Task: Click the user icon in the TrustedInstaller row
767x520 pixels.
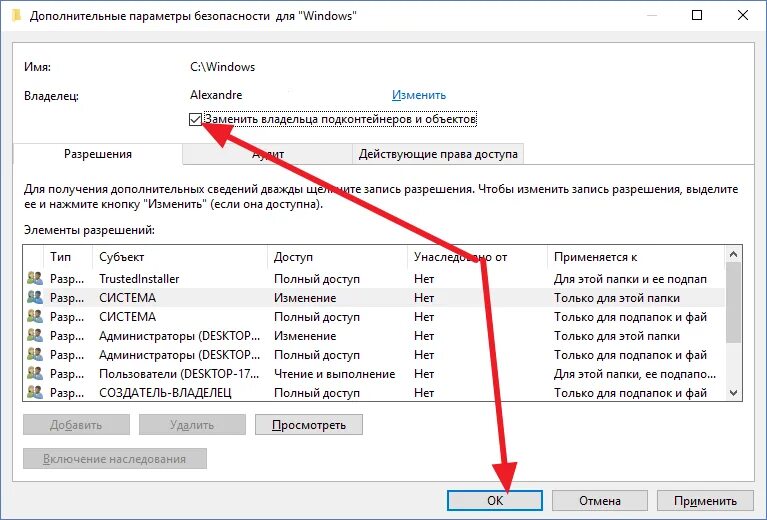Action: (35, 278)
